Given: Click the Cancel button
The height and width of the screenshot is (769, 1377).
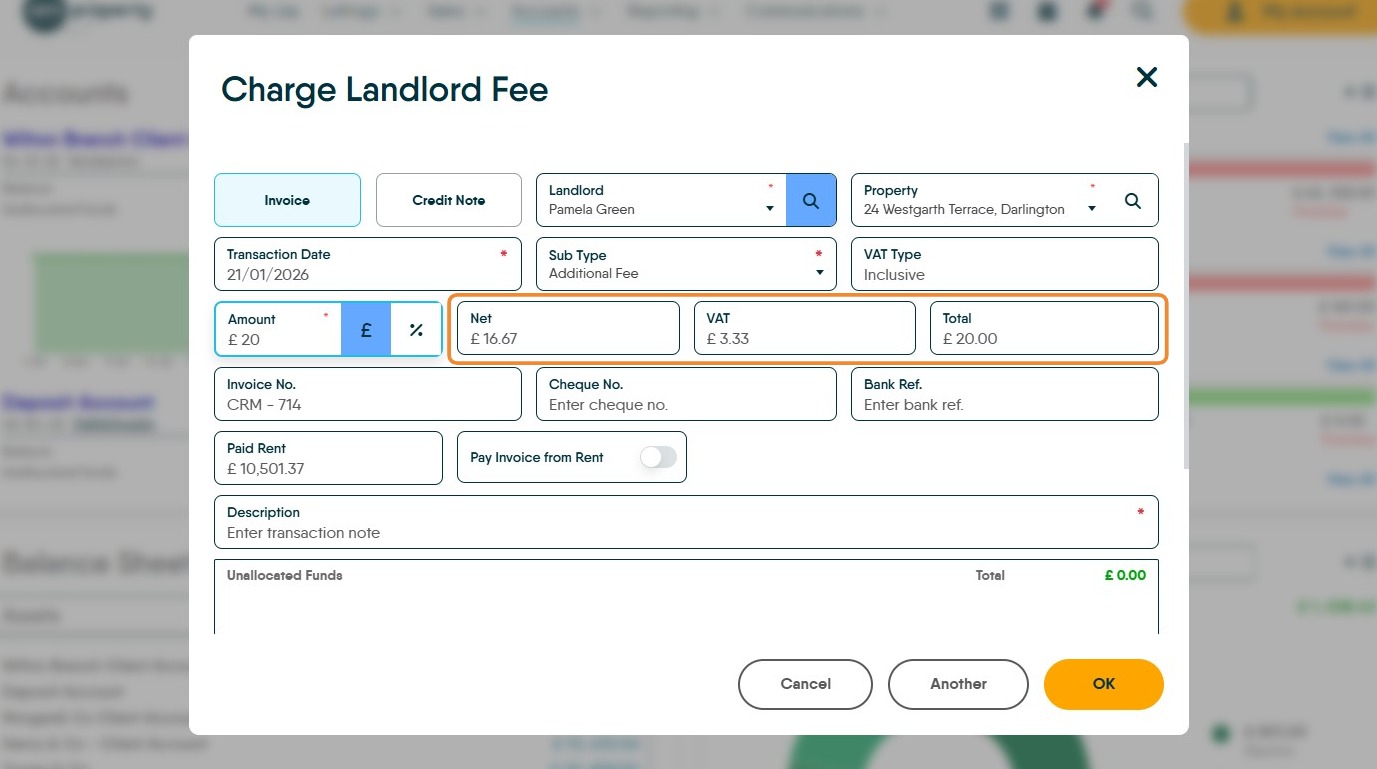Looking at the screenshot, I should click(805, 684).
